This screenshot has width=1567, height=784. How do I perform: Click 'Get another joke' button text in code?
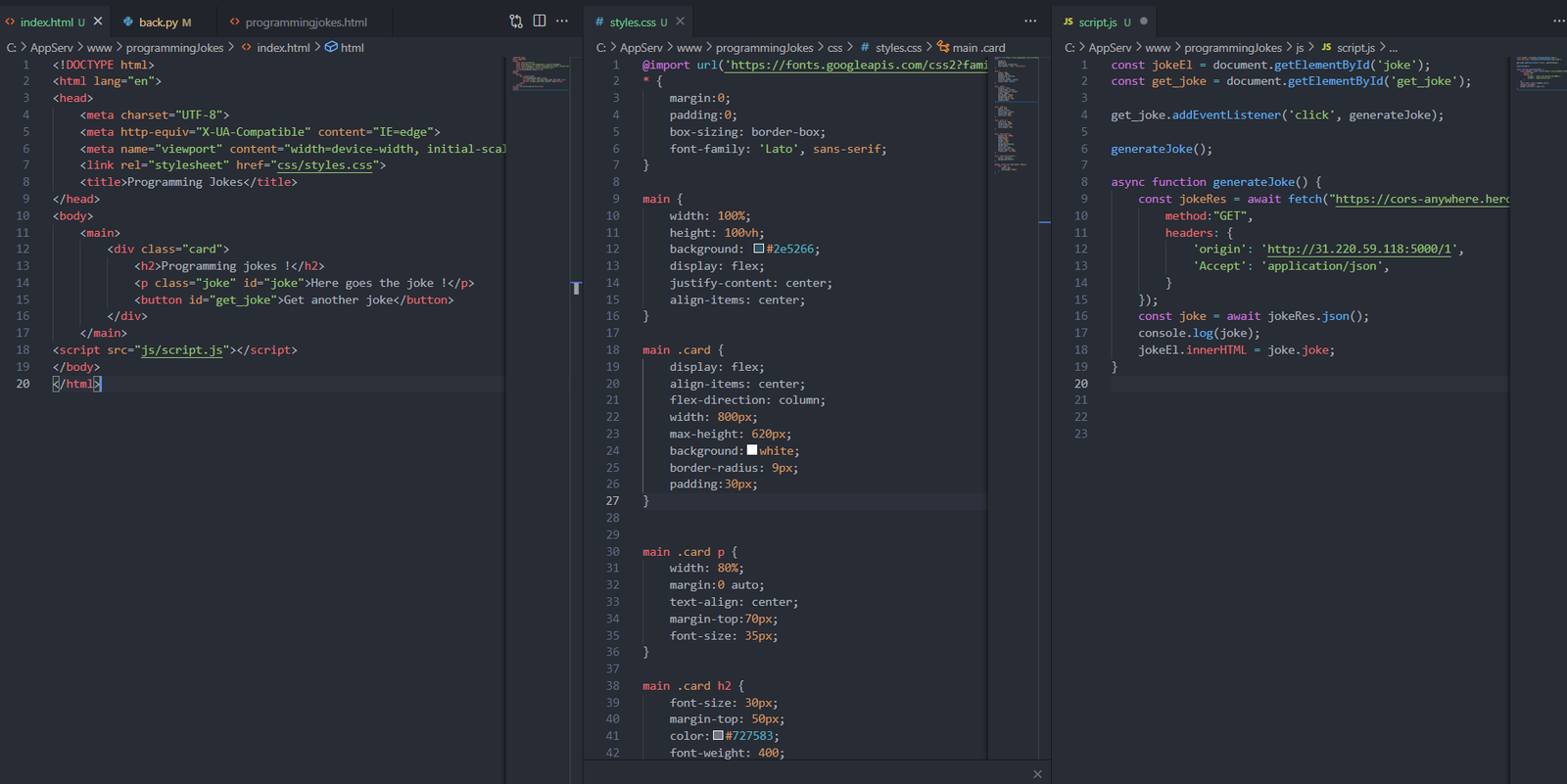pyautogui.click(x=338, y=300)
